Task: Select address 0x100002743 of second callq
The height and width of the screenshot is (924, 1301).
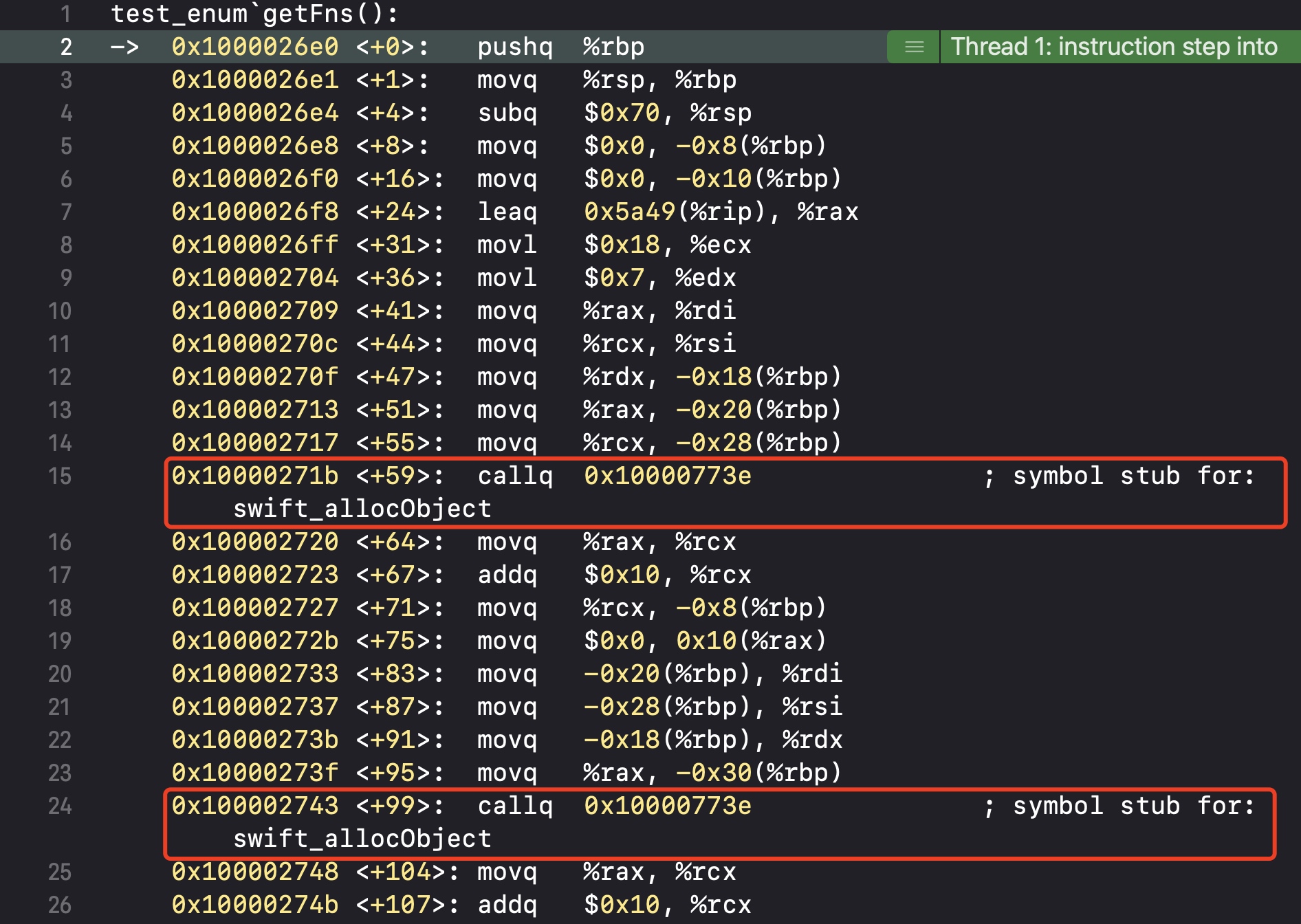Action: click(255, 806)
